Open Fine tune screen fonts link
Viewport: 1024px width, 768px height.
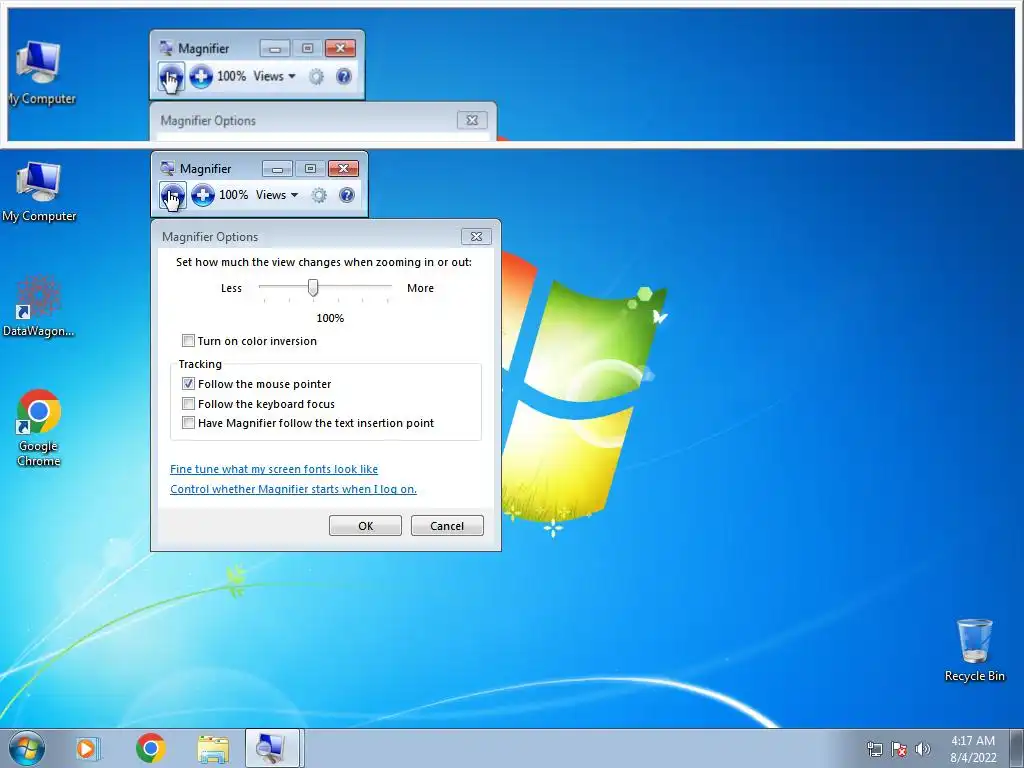tap(274, 469)
